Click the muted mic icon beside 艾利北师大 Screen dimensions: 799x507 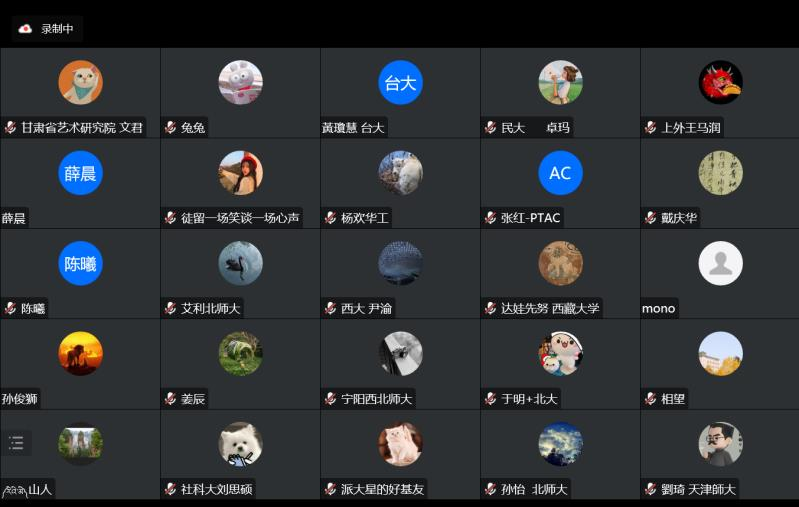click(x=171, y=308)
